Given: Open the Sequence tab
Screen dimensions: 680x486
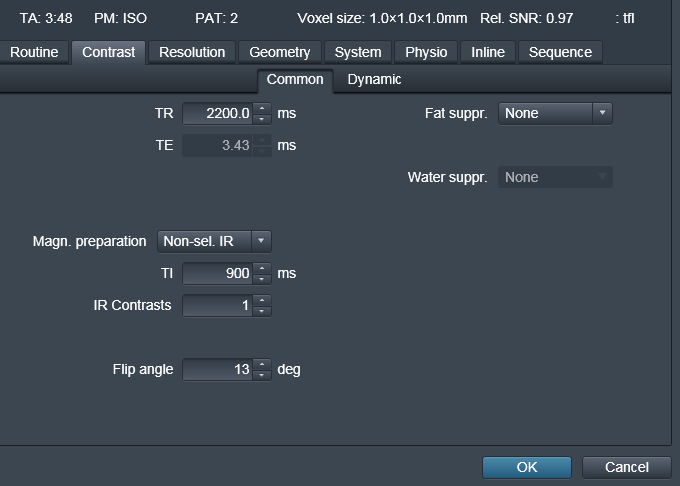Looking at the screenshot, I should (x=560, y=52).
